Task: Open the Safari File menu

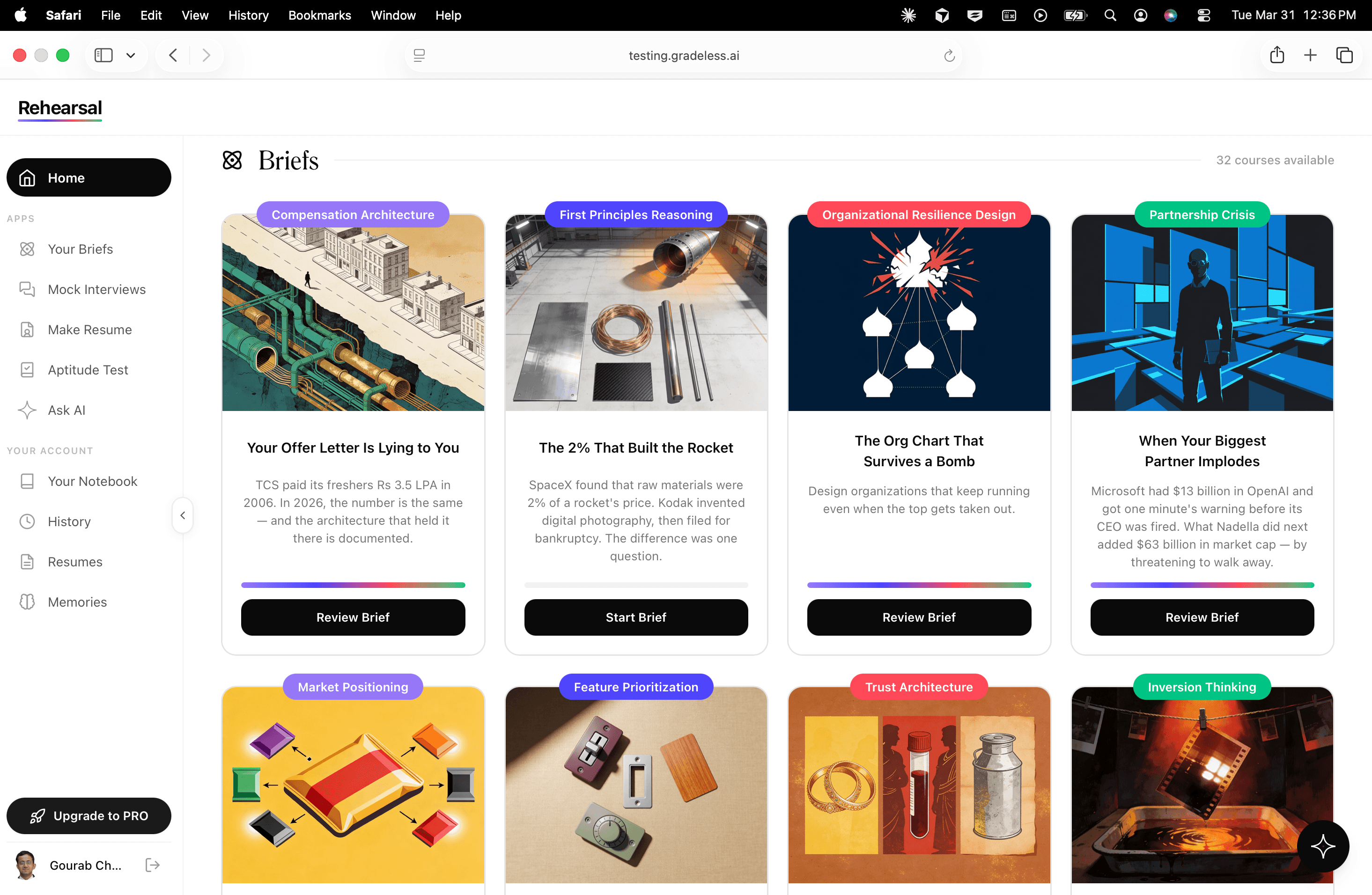Action: 111,15
